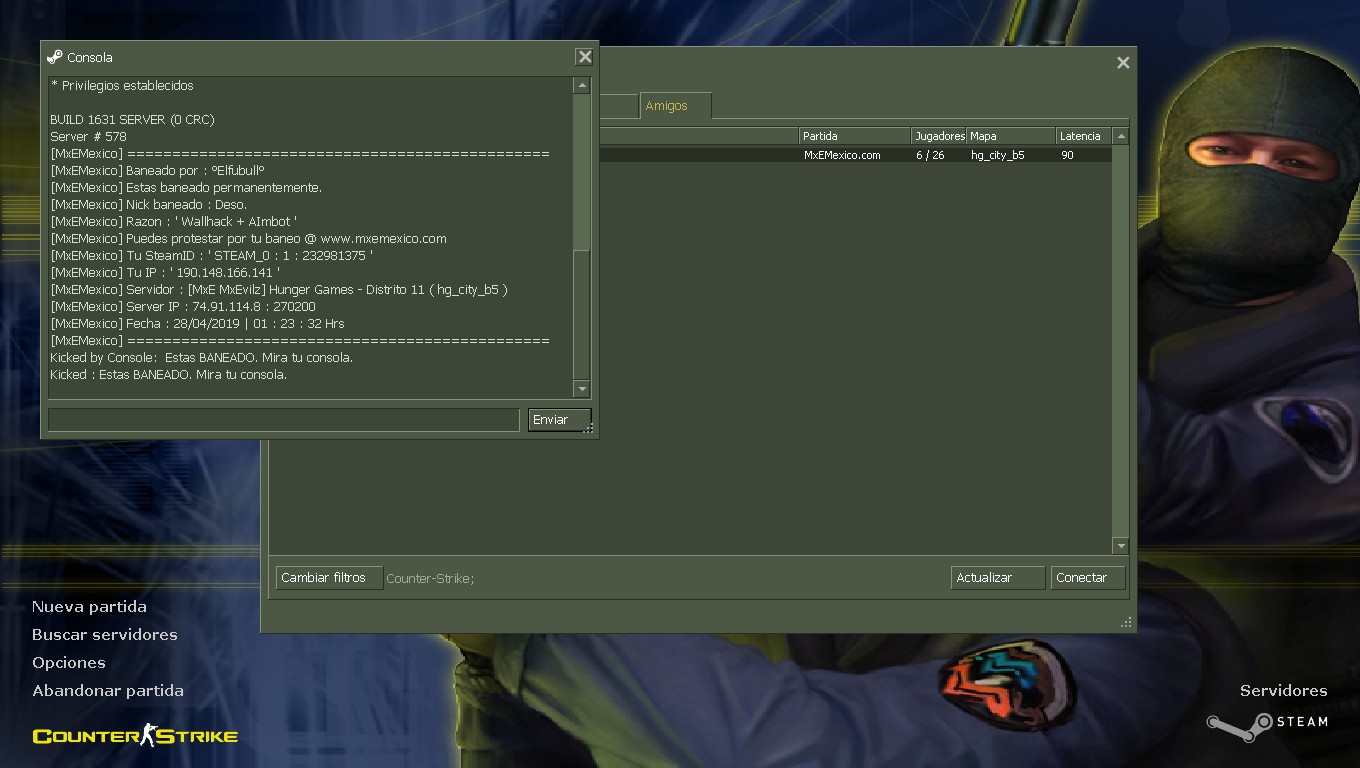The height and width of the screenshot is (768, 1360).
Task: Click the line 'Razon : Wallhack + AImbot'
Action: click(x=174, y=222)
